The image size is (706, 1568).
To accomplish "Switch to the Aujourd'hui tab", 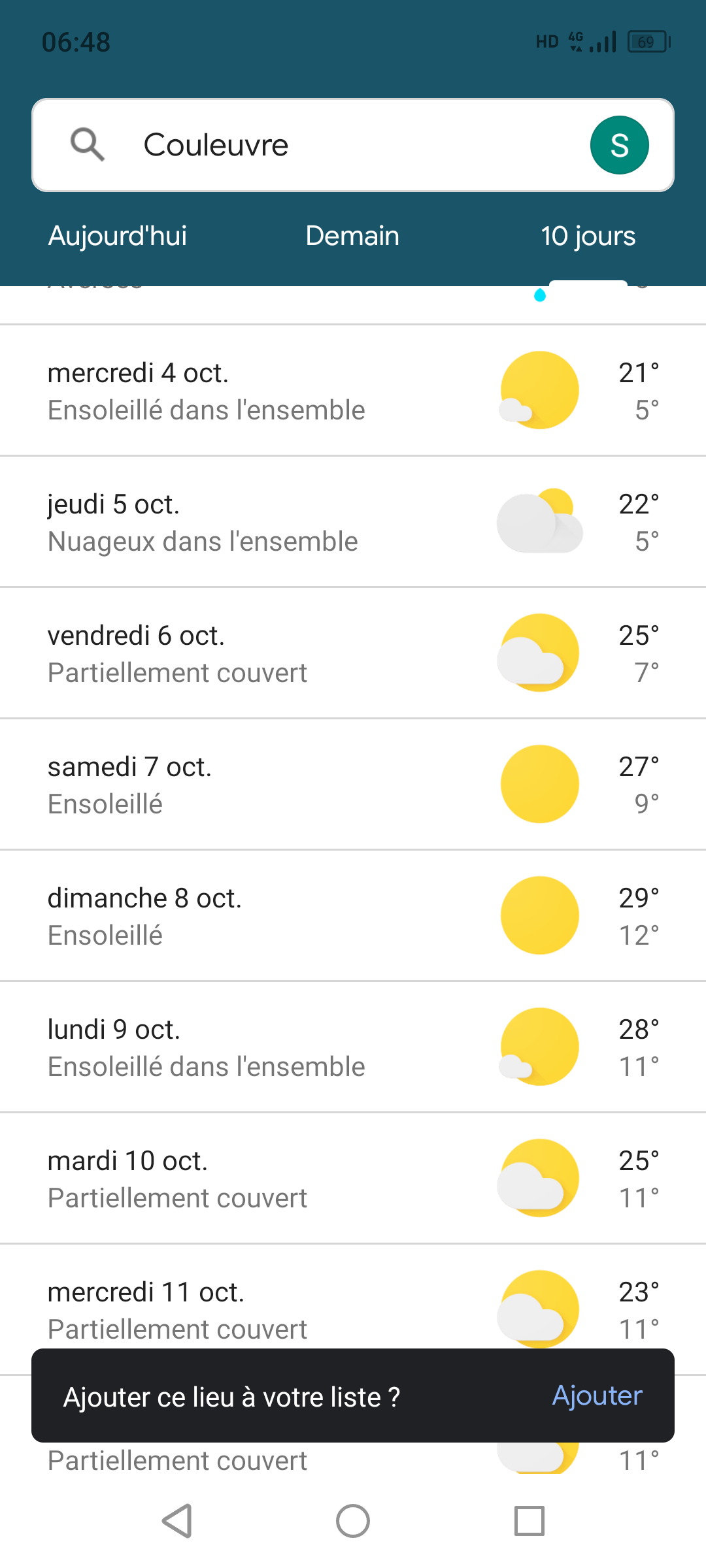I will (x=118, y=236).
